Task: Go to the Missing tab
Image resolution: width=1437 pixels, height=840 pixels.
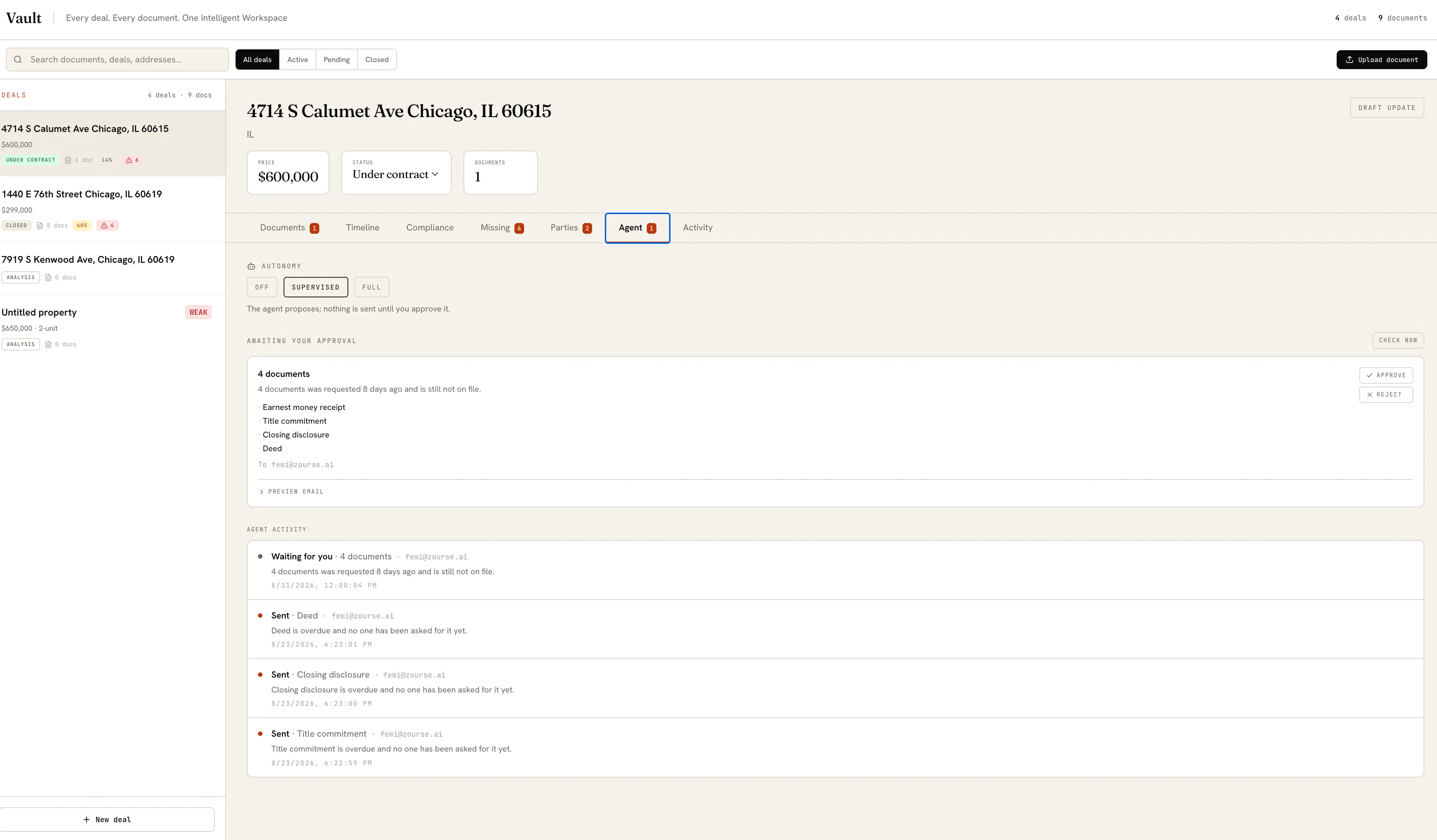Action: 502,227
